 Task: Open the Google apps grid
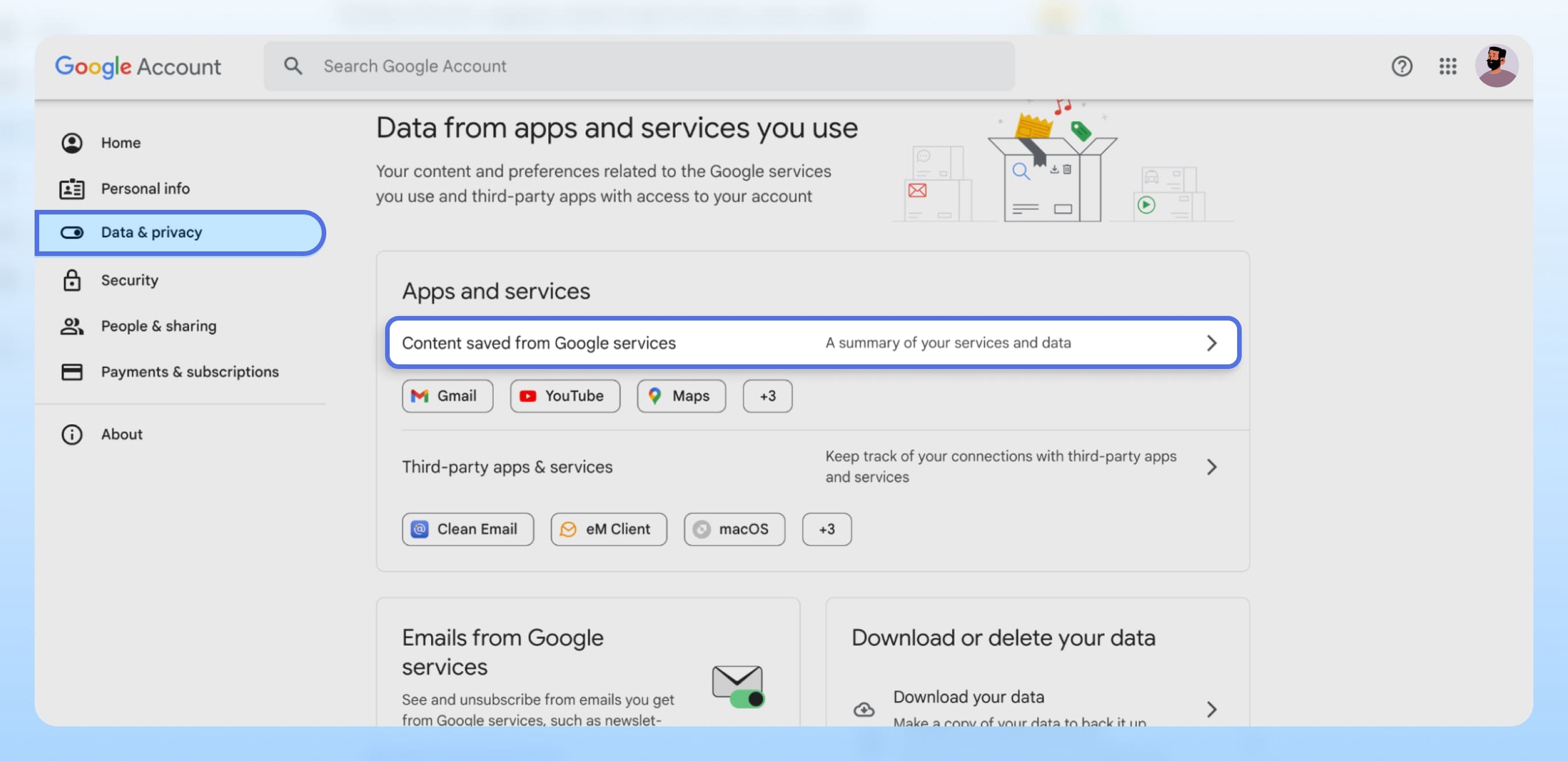1448,66
